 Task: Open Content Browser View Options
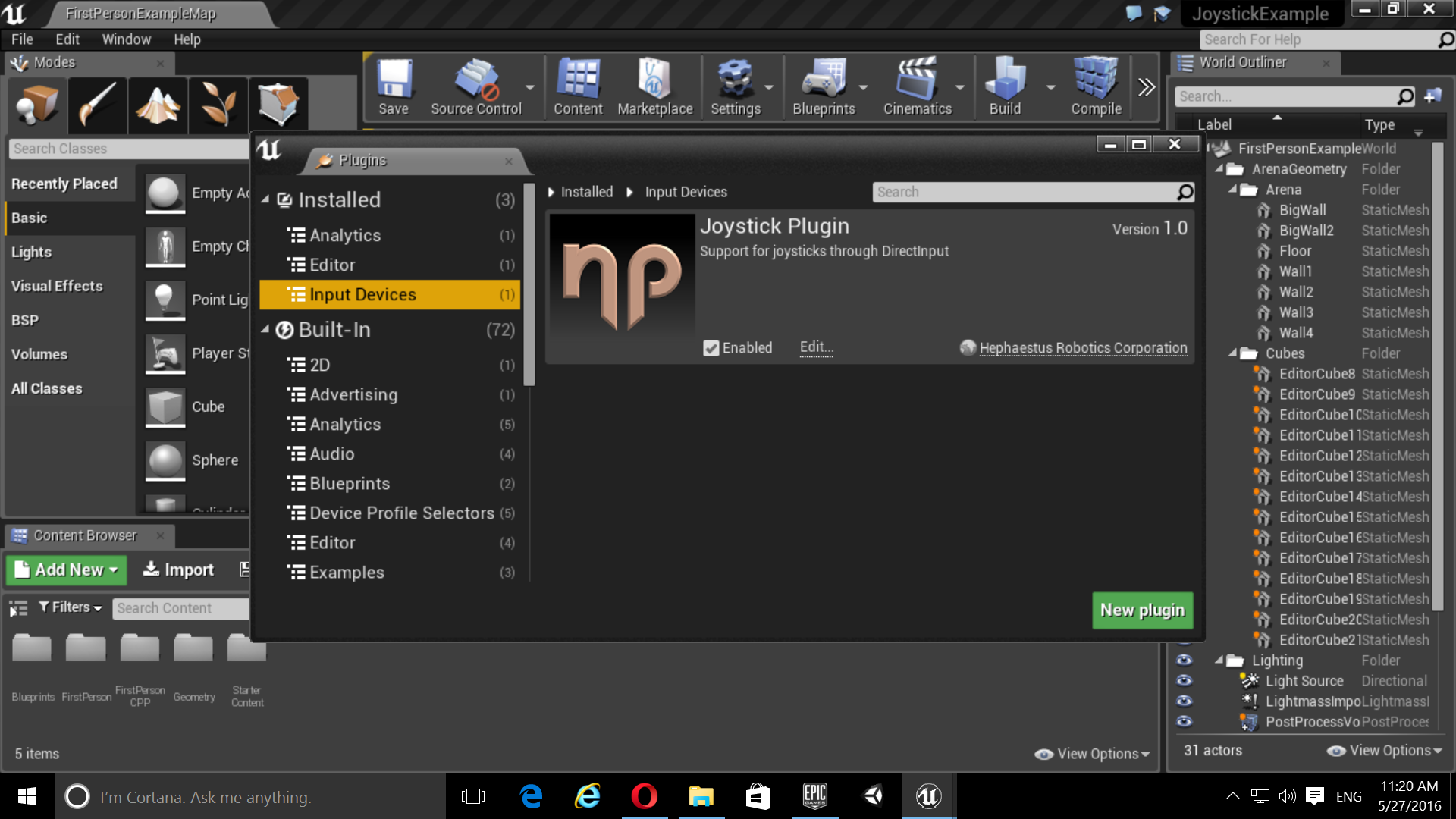[1093, 754]
